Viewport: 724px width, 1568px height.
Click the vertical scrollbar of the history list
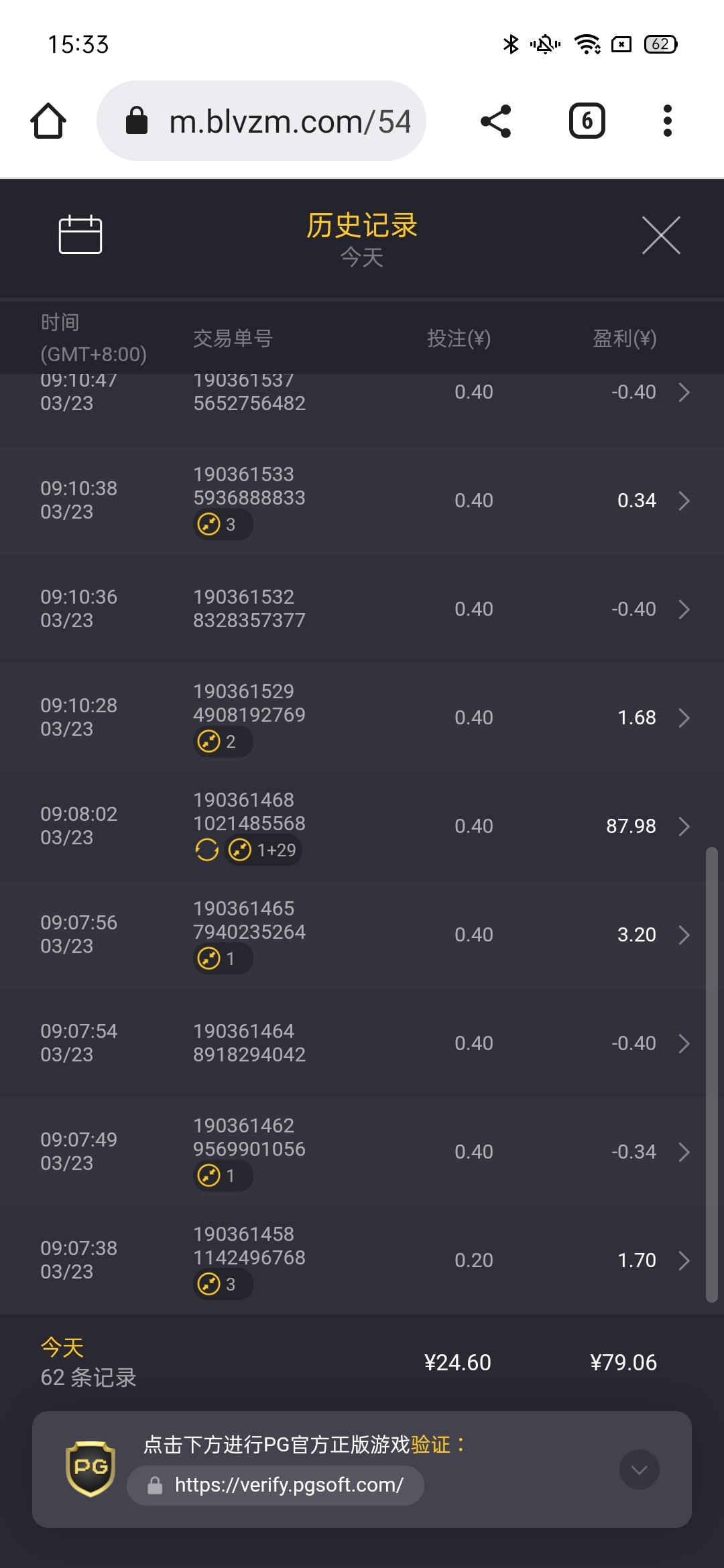711,1072
